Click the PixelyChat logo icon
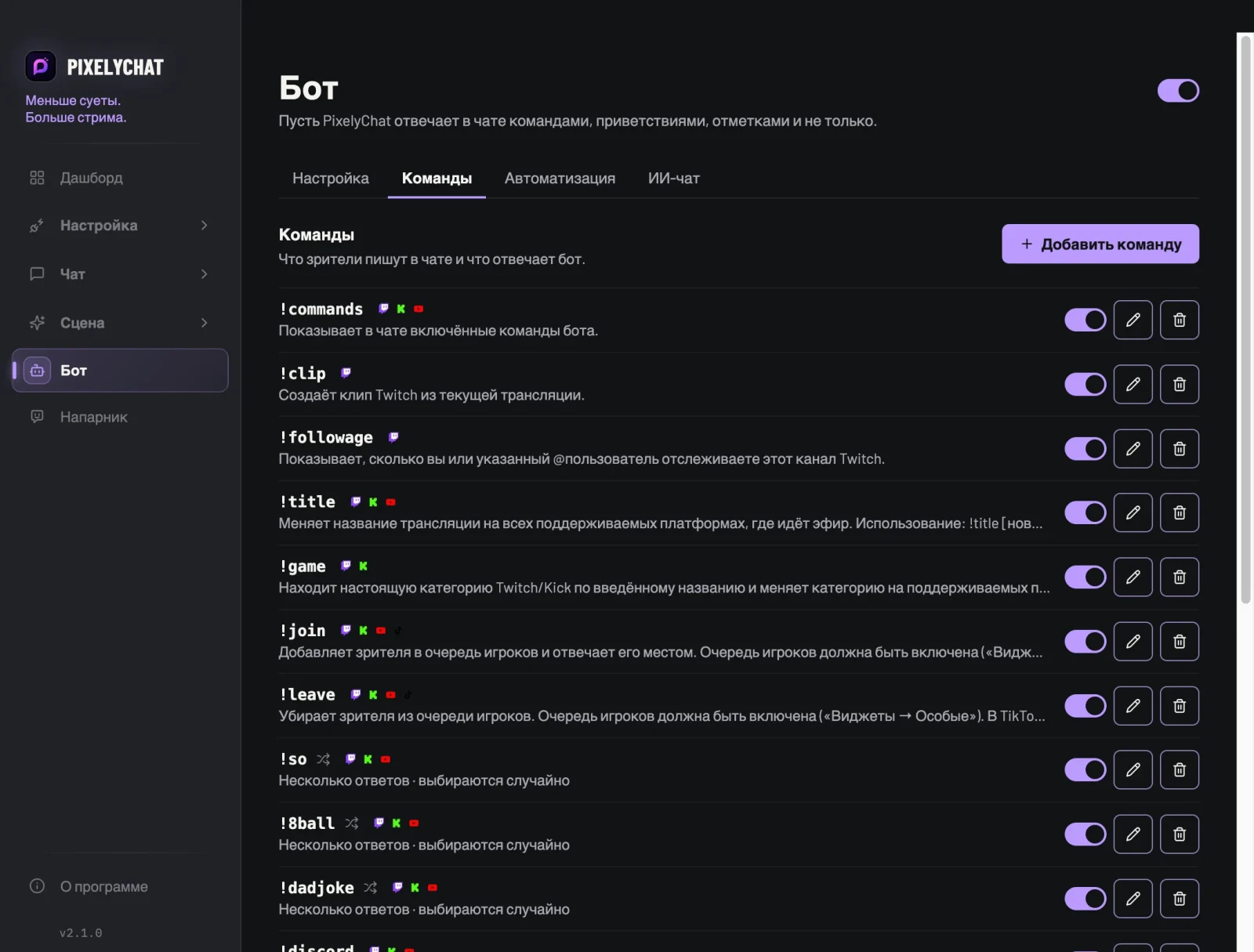Screen dimensions: 1254x952 41,67
